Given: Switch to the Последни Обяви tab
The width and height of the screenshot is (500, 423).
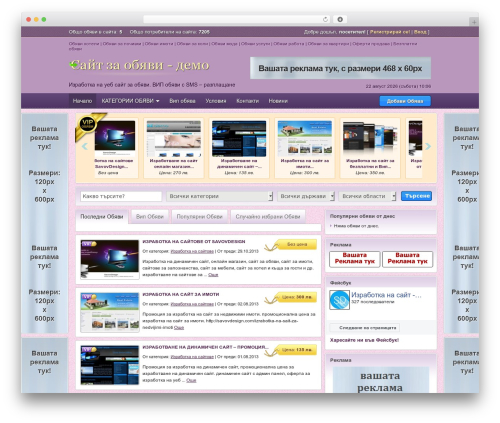Looking at the screenshot, I should pos(102,217).
